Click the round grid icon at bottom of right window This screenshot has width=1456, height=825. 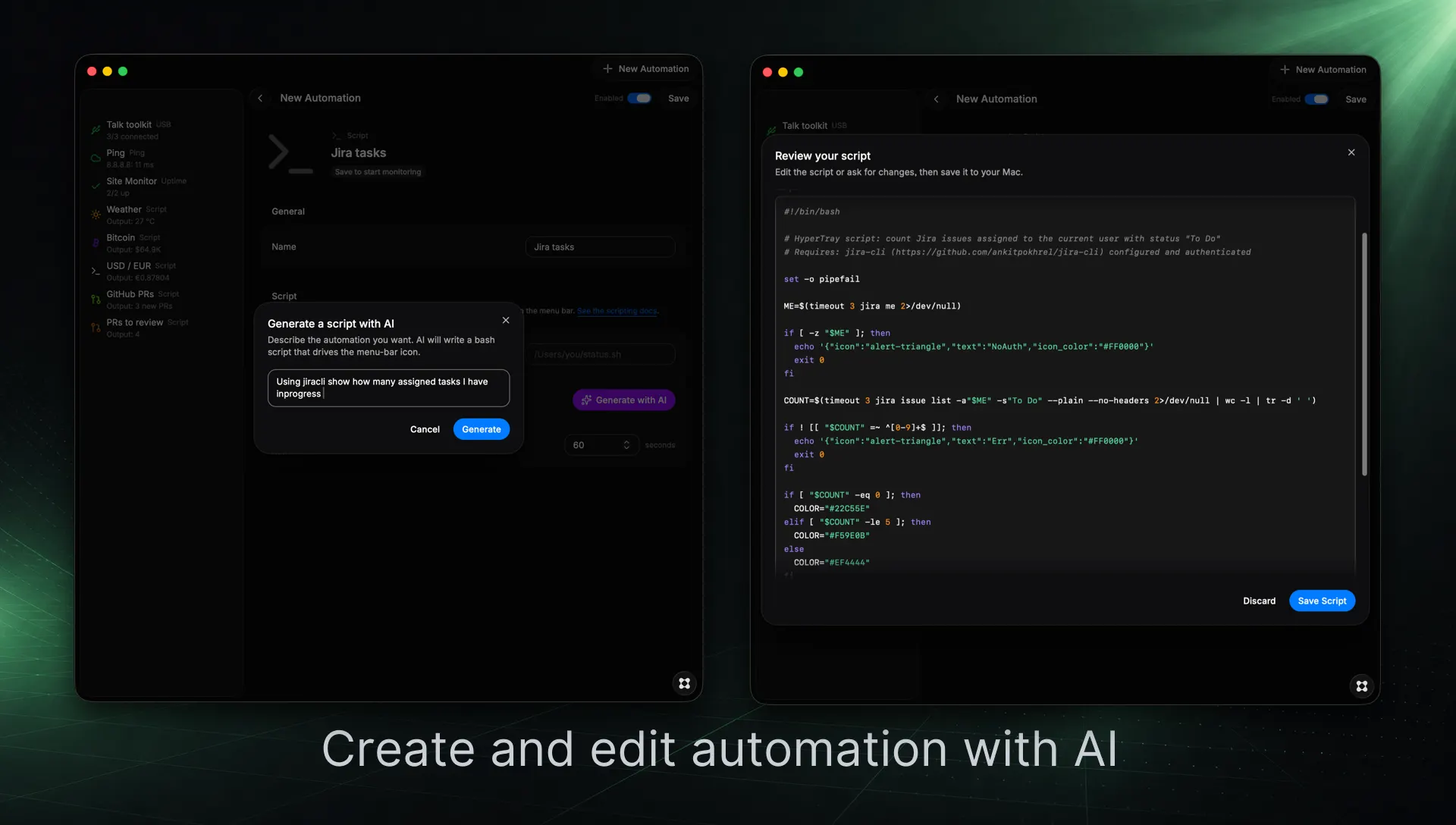click(x=1362, y=686)
